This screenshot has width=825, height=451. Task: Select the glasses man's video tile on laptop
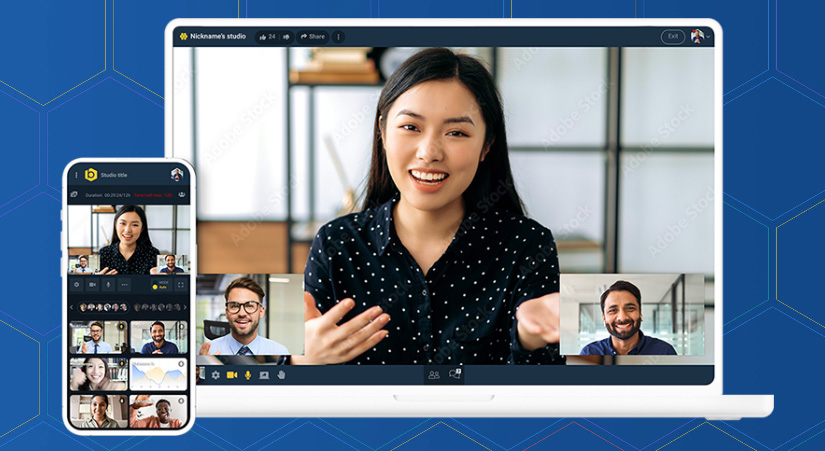click(250, 314)
